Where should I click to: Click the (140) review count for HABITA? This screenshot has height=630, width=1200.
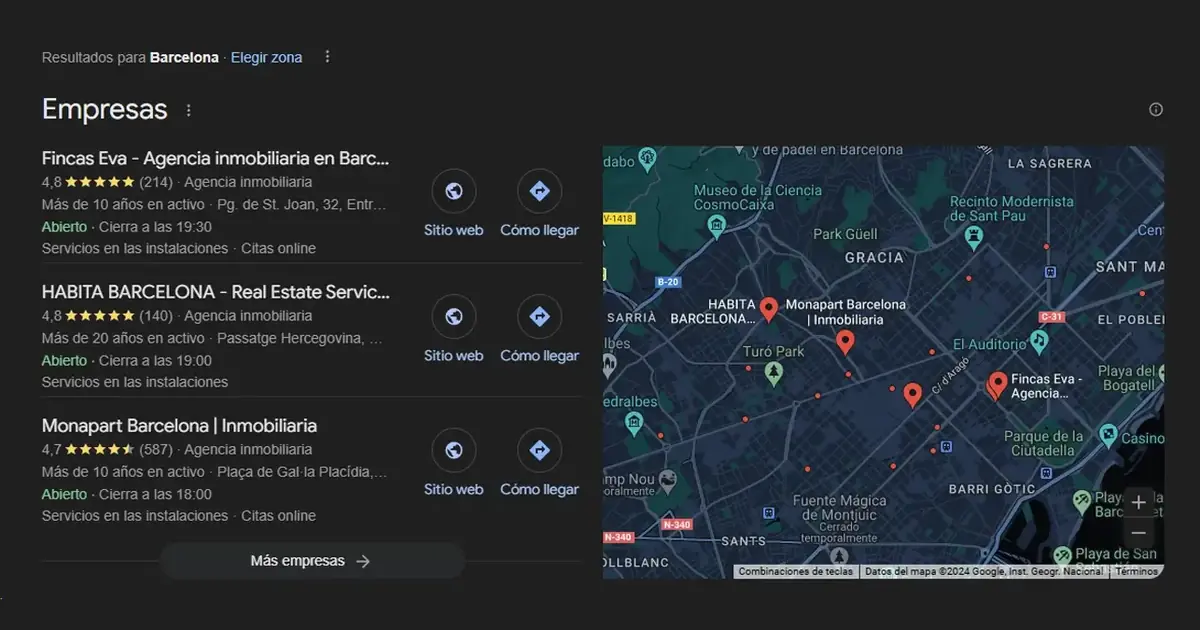pos(156,316)
